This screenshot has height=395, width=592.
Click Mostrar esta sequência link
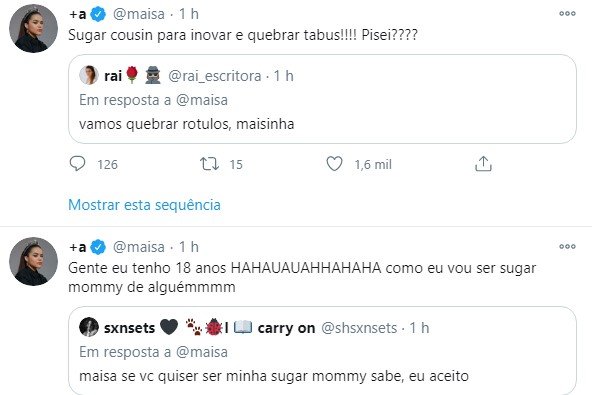(145, 205)
